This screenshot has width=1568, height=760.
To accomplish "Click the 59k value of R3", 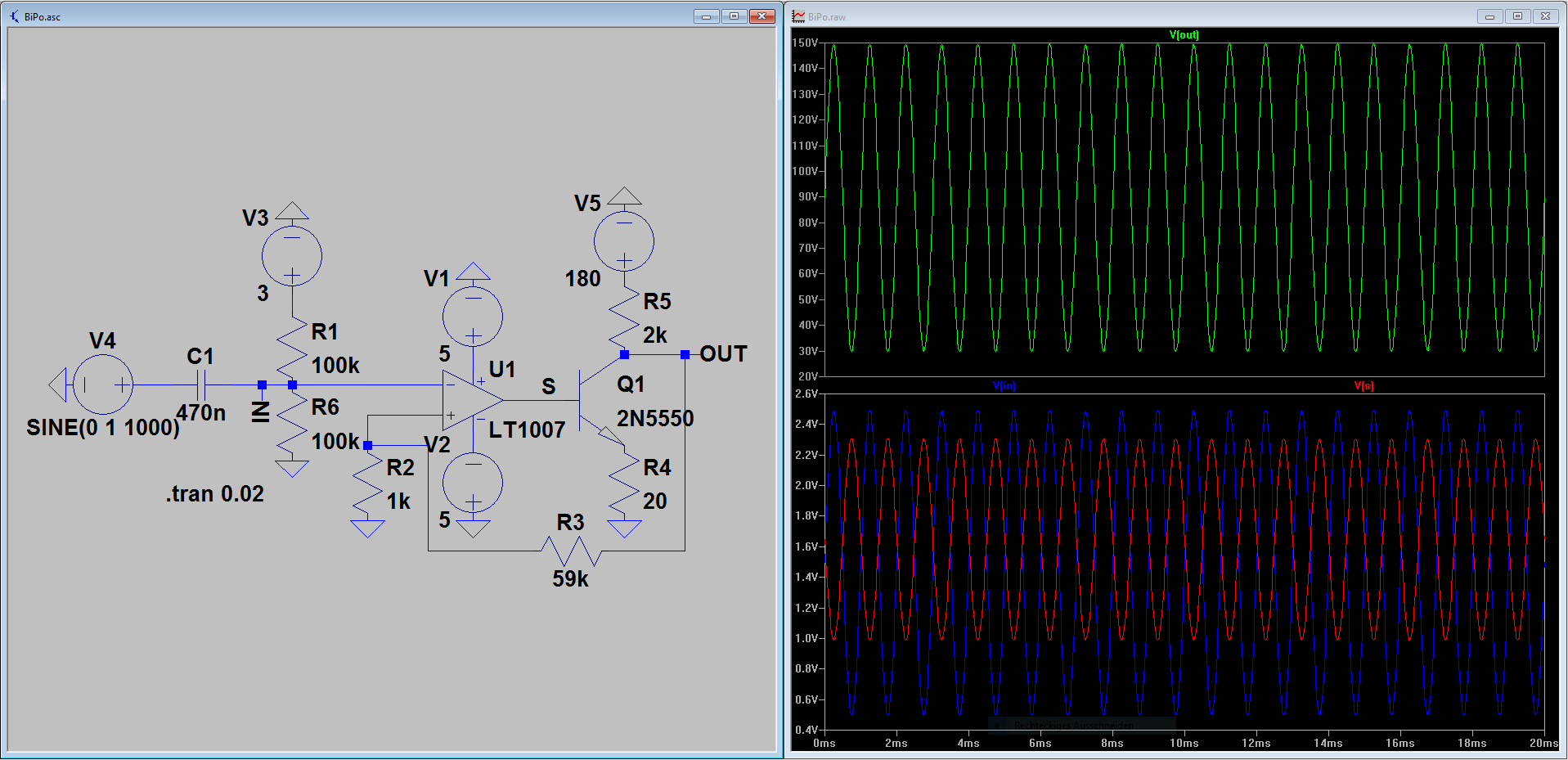I will tap(570, 579).
